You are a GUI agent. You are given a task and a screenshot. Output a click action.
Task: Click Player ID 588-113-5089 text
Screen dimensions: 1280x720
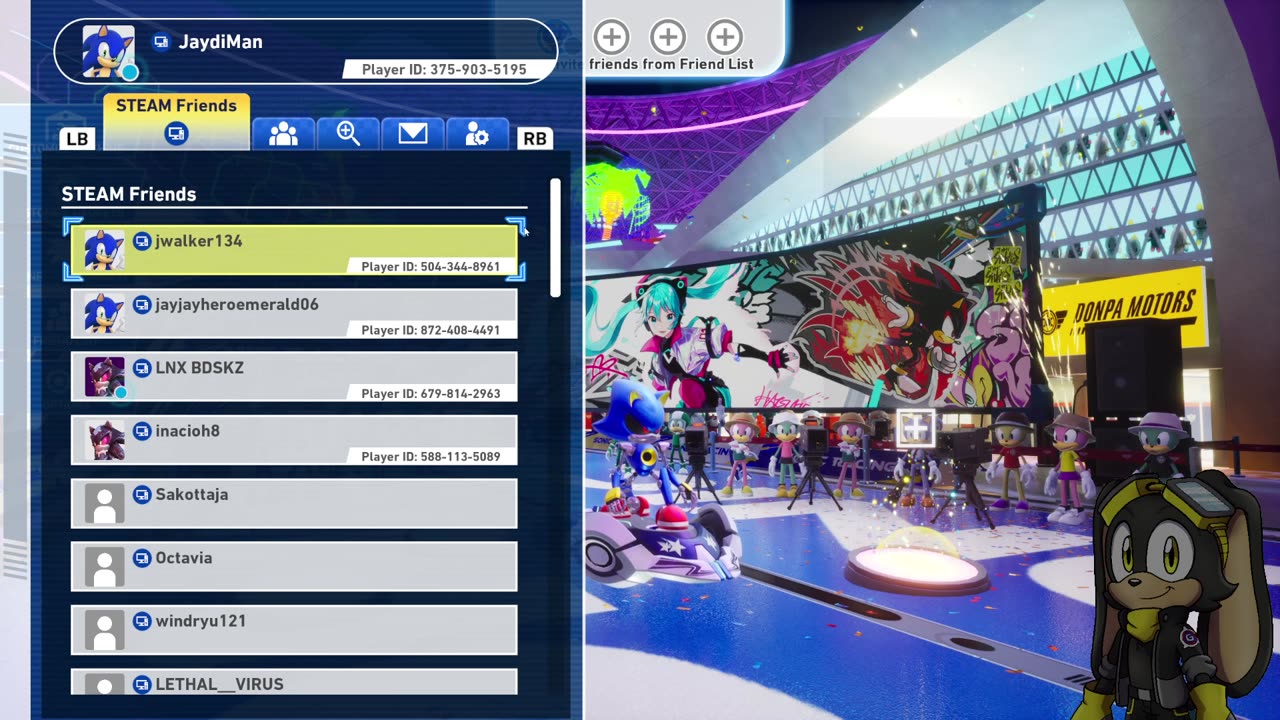coord(431,457)
